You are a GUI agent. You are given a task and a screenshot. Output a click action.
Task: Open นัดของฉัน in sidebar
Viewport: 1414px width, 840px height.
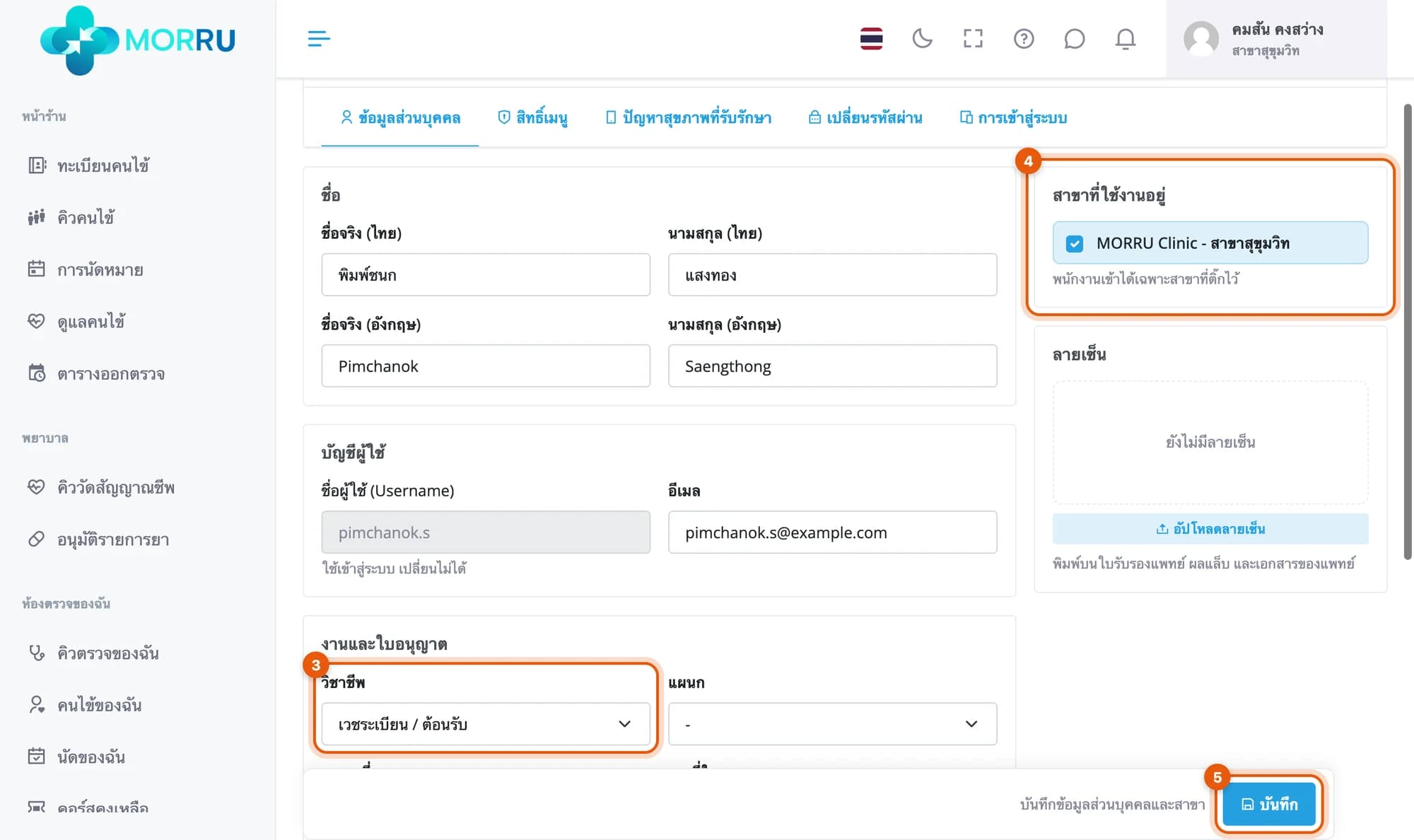[x=76, y=757]
